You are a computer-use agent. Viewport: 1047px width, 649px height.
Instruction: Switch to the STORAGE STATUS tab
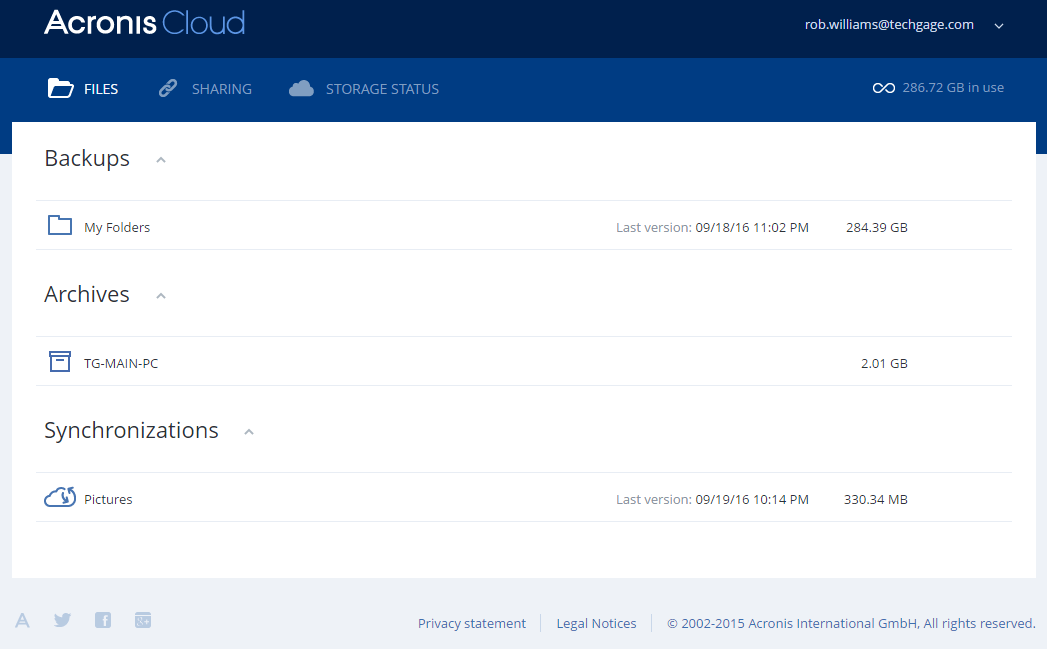pyautogui.click(x=382, y=89)
